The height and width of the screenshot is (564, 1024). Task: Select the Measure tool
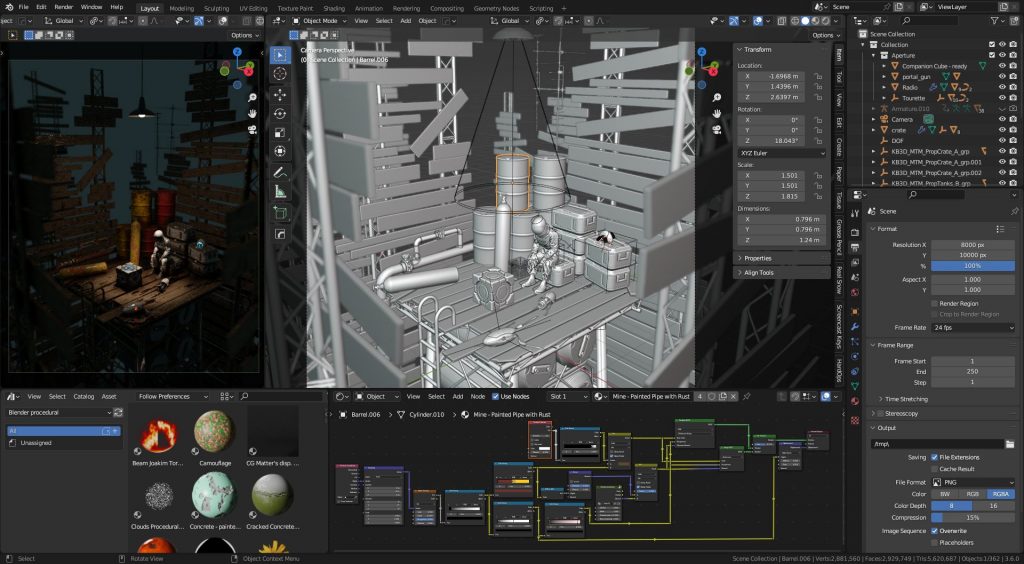pyautogui.click(x=280, y=192)
